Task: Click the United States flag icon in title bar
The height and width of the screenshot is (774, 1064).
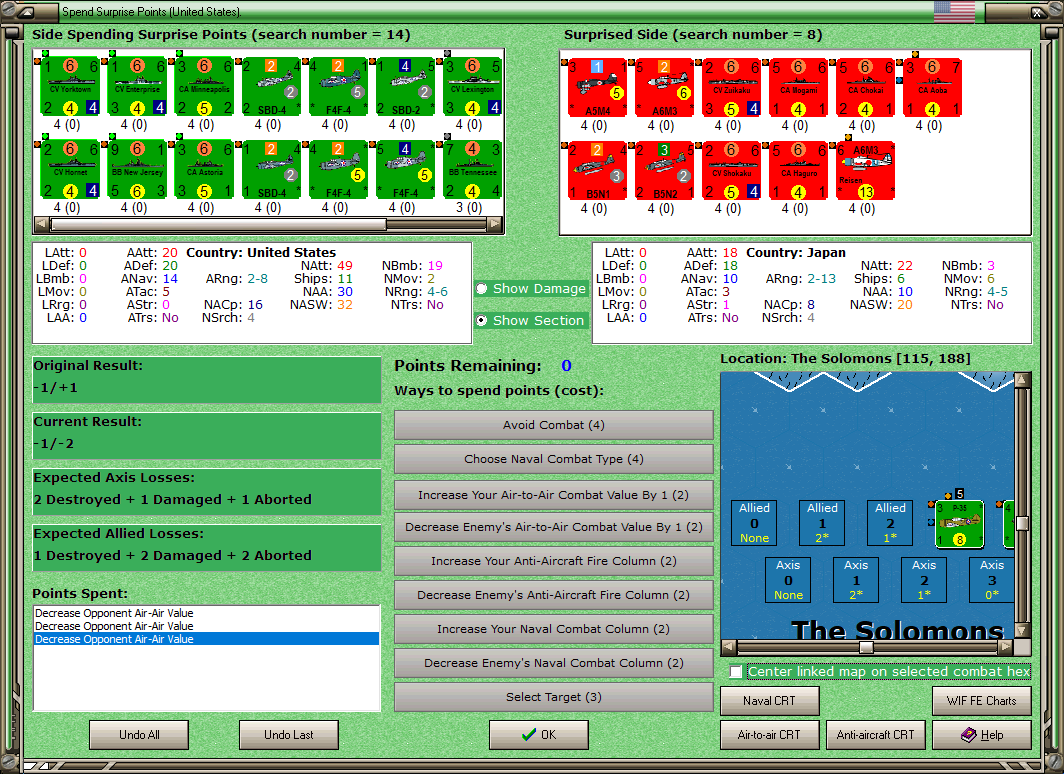Action: pyautogui.click(x=954, y=12)
